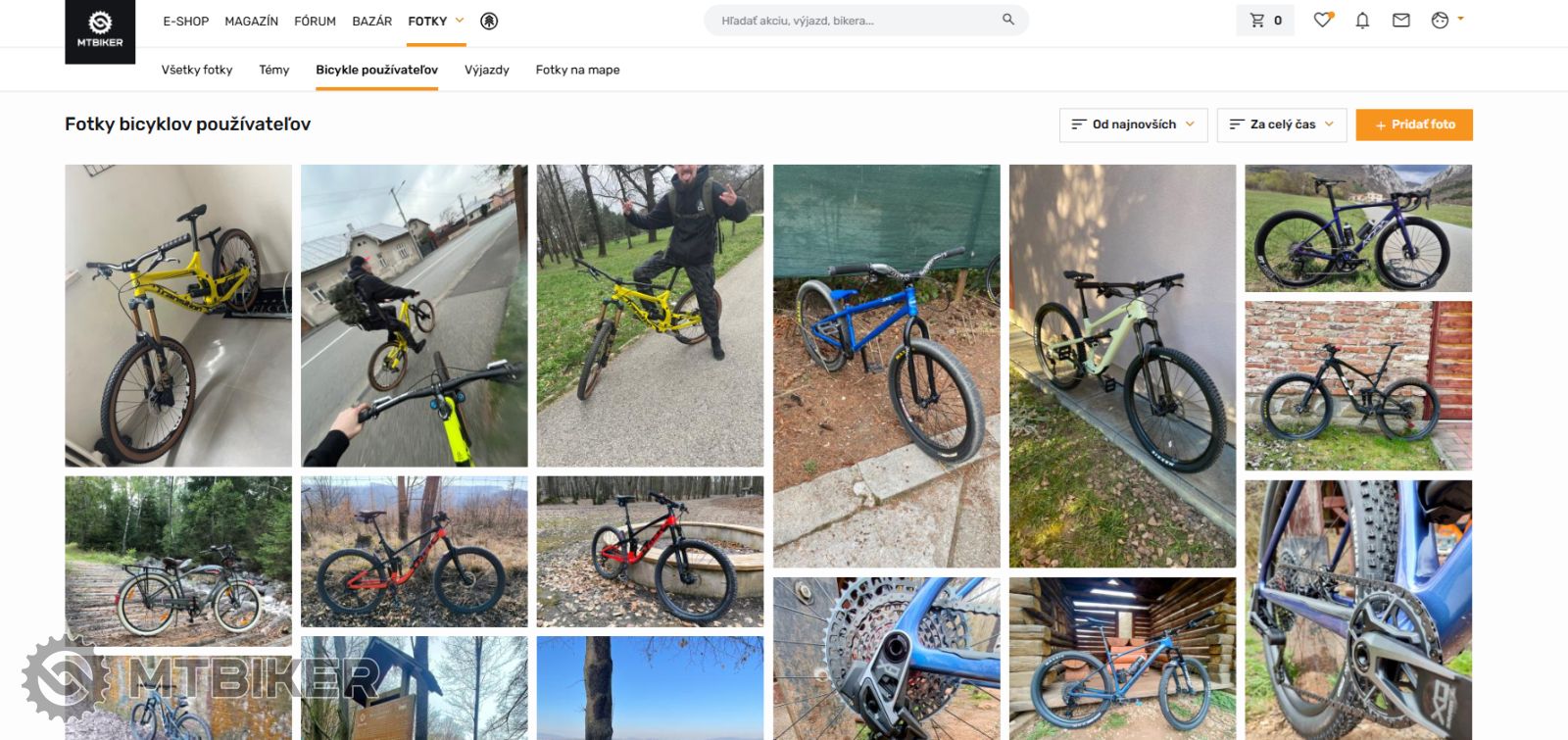This screenshot has width=1568, height=740.
Task: Open the messages envelope icon
Action: (1401, 21)
